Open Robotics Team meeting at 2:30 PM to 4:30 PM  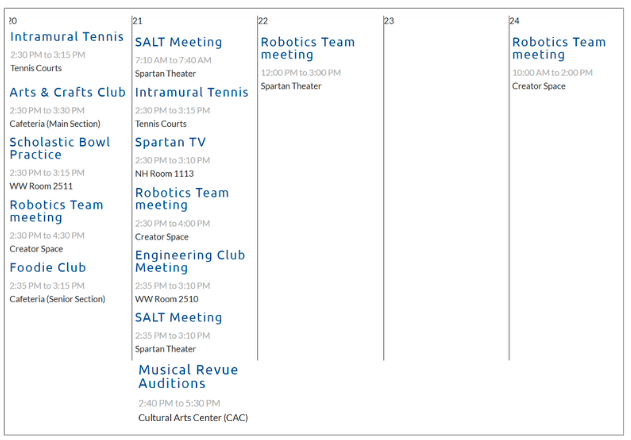point(57,211)
